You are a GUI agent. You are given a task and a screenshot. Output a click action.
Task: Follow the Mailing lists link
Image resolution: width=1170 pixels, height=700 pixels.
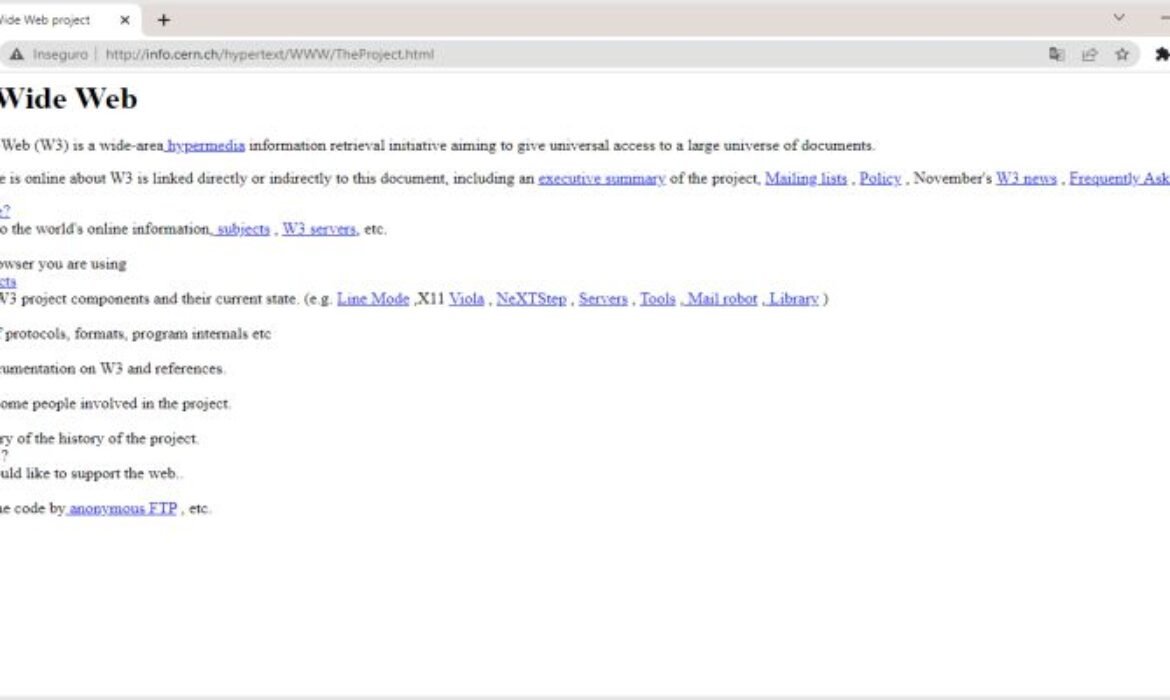(x=806, y=178)
